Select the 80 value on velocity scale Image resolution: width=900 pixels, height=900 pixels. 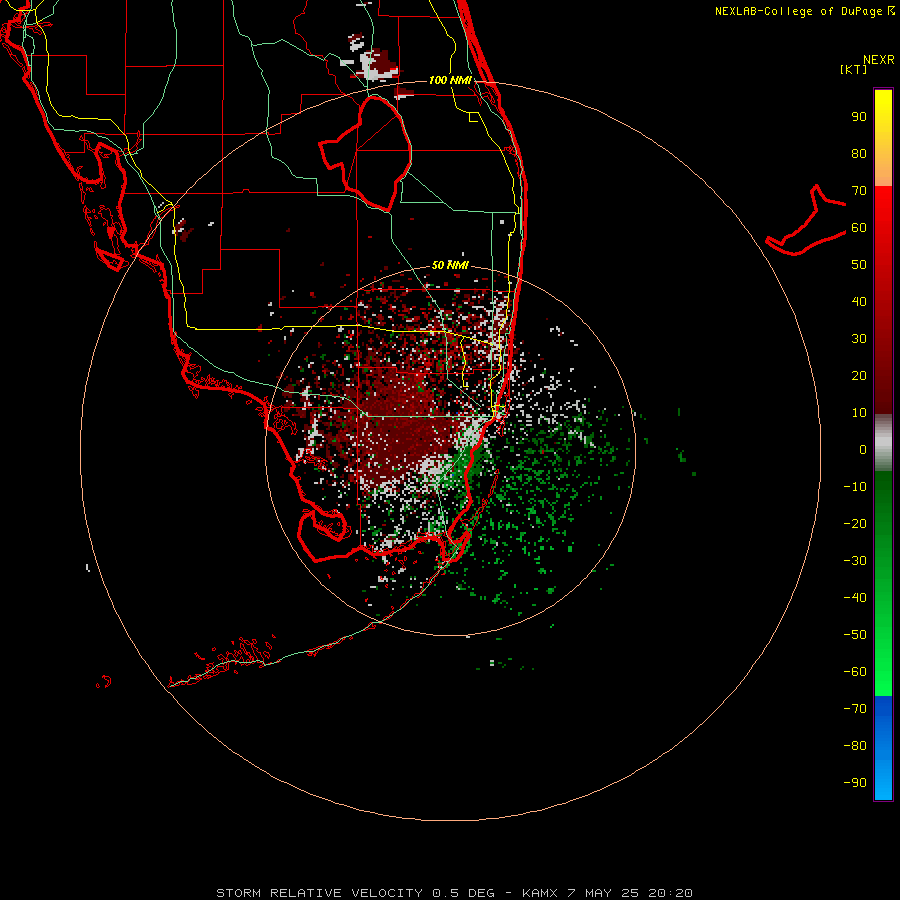tap(859, 154)
